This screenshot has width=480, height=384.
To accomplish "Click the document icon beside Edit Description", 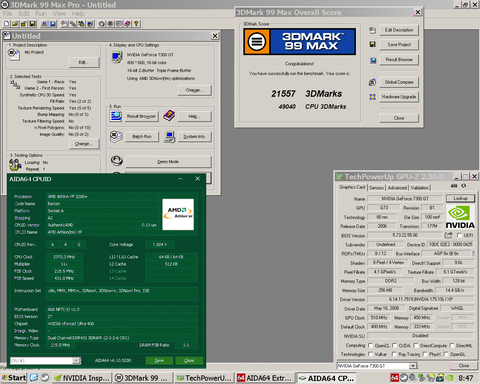I will click(372, 30).
